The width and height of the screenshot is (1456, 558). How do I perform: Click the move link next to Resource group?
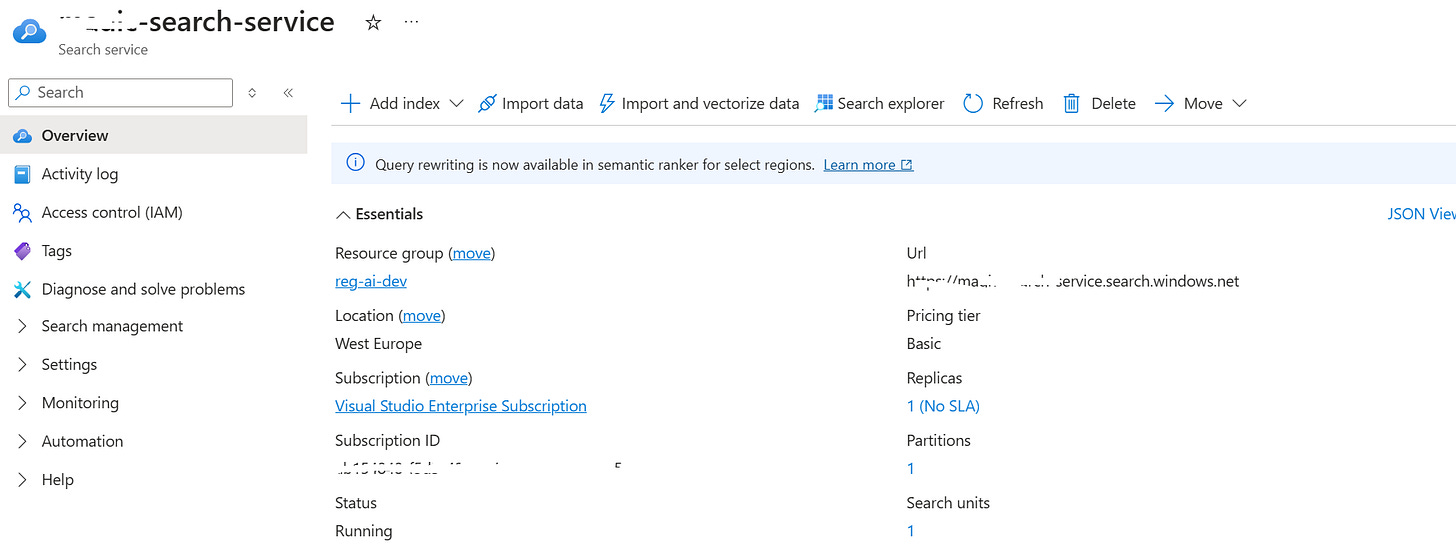click(472, 253)
